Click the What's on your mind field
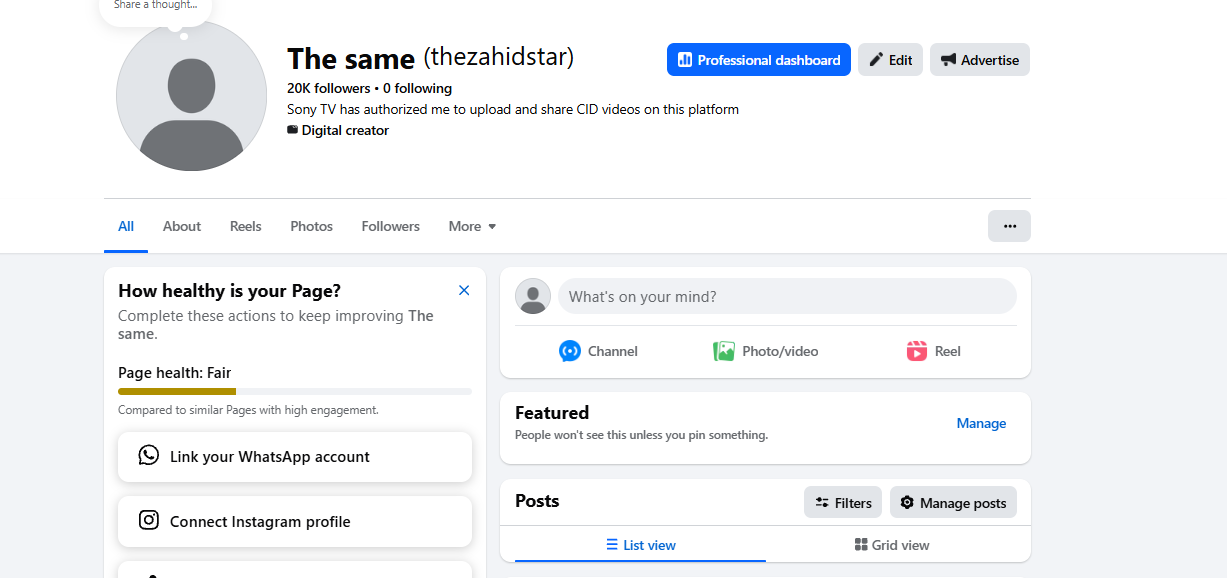The width and height of the screenshot is (1227, 578). tap(787, 296)
